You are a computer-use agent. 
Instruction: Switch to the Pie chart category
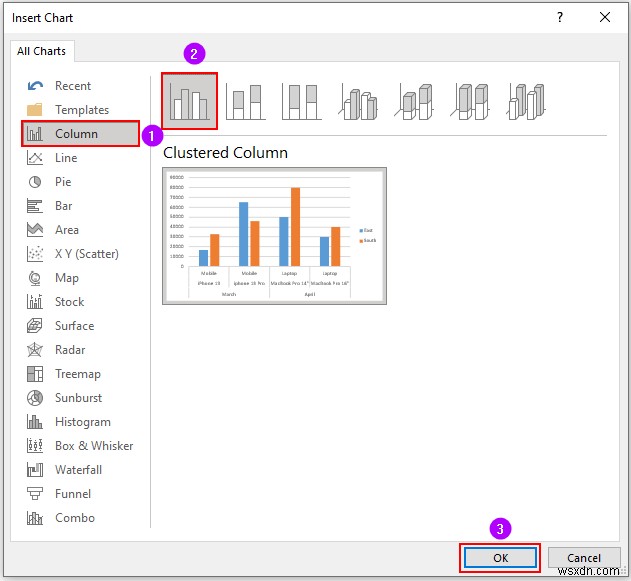coord(80,182)
